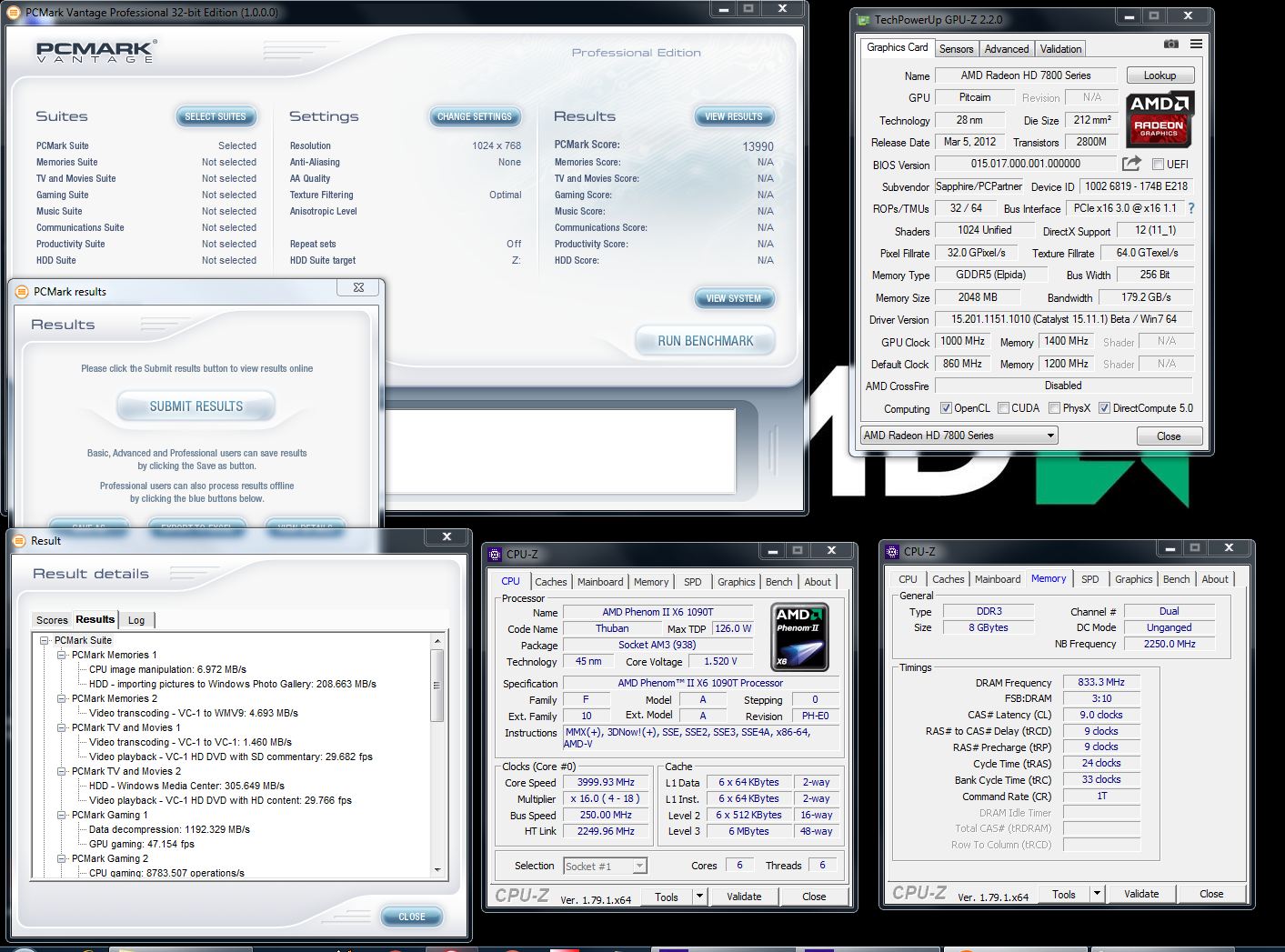Click the BIOS Version field in GPU-Z
1285x952 pixels.
[x=1025, y=164]
